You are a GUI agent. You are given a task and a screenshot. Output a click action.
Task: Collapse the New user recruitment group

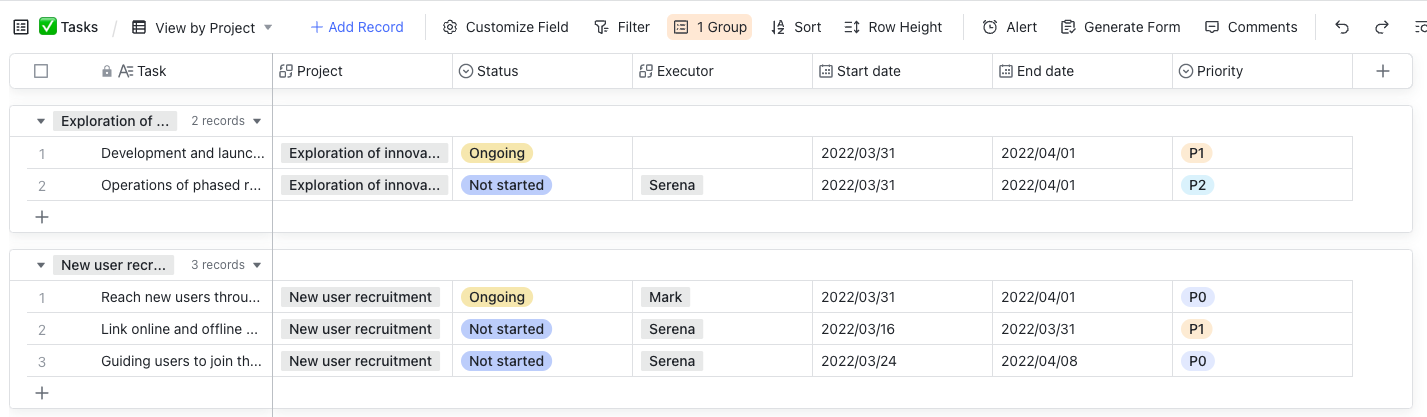(41, 265)
